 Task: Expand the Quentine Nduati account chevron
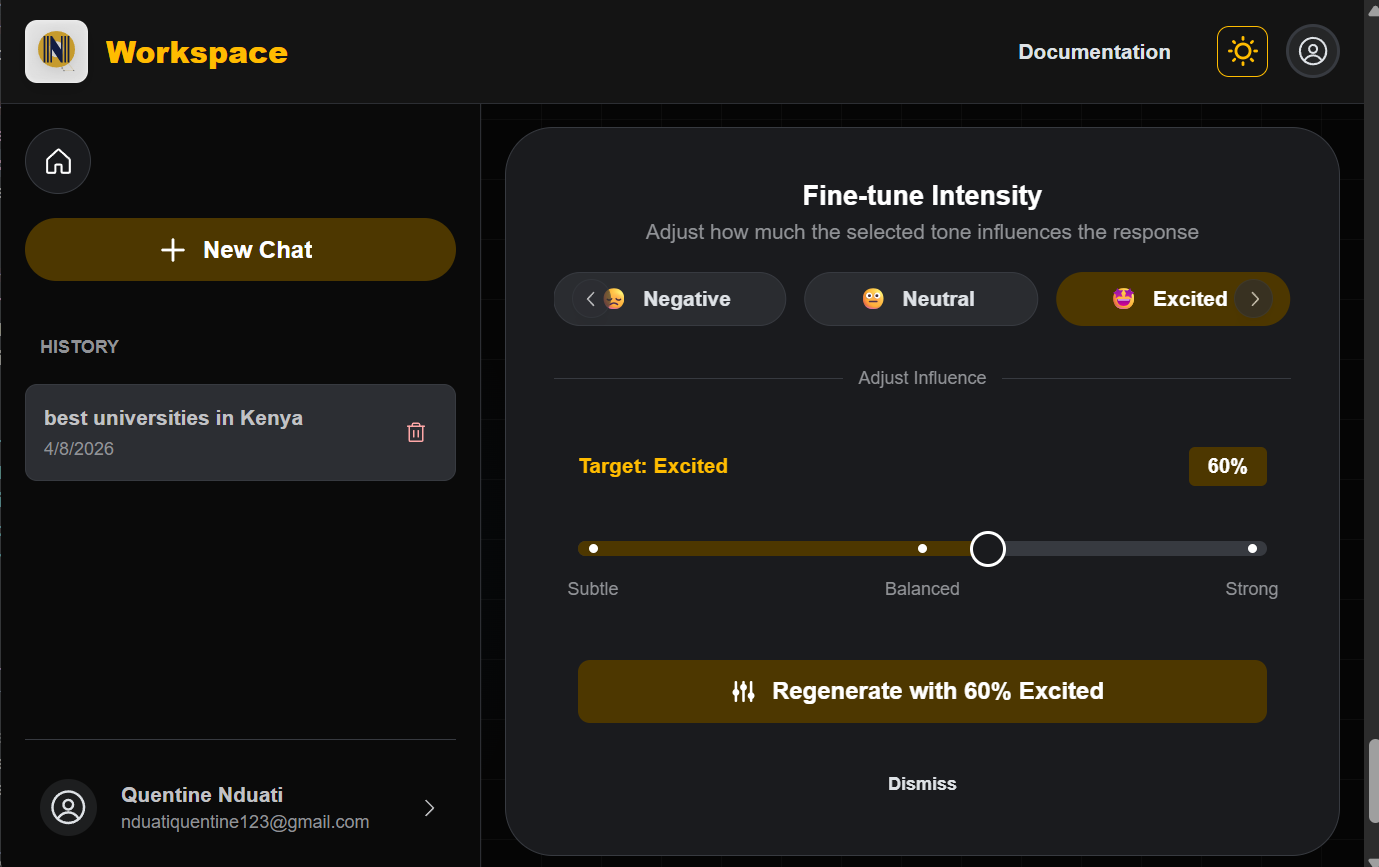pyautogui.click(x=429, y=808)
